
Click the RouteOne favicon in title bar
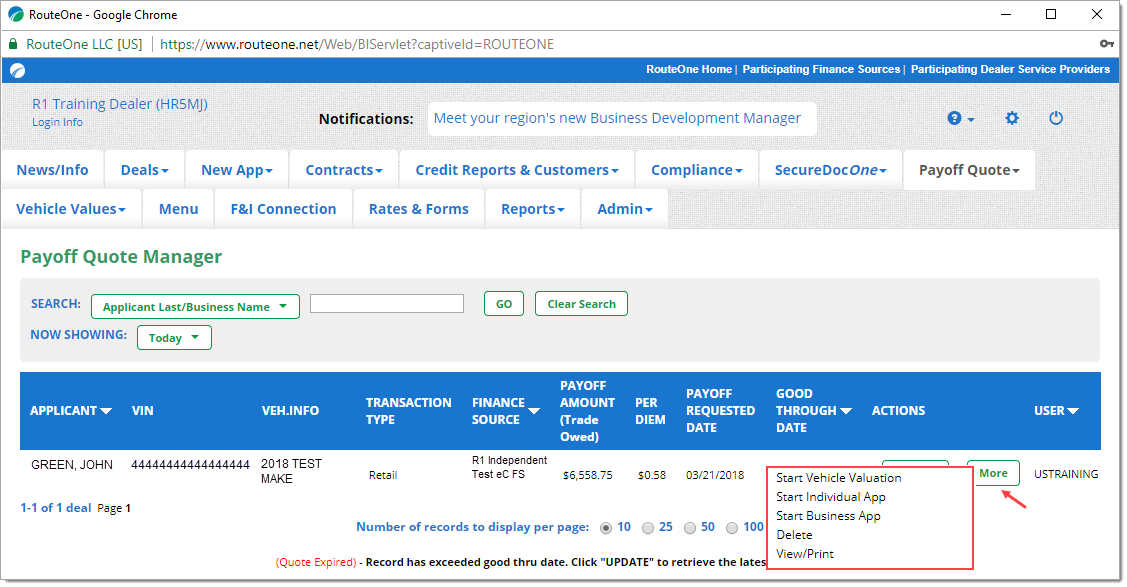coord(16,14)
